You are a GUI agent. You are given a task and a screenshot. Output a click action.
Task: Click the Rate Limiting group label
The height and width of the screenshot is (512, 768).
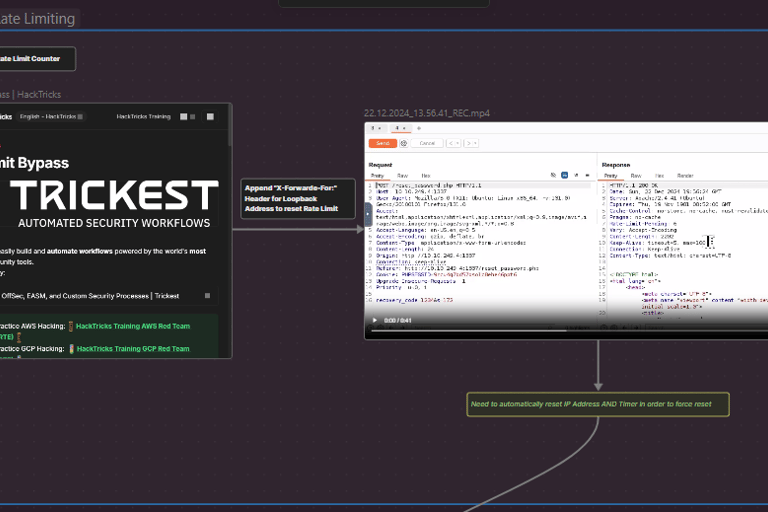(x=38, y=19)
